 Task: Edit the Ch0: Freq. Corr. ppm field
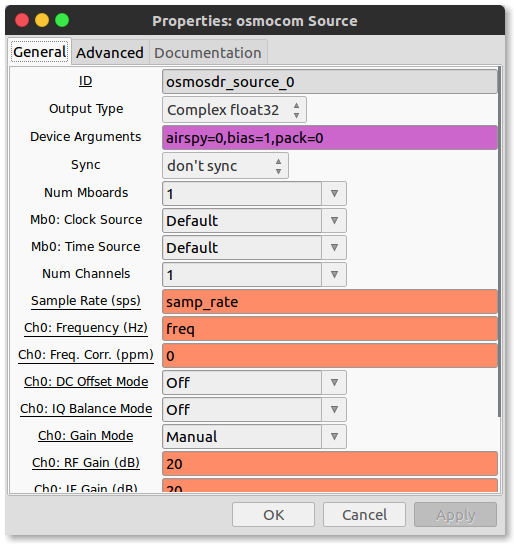click(x=329, y=356)
